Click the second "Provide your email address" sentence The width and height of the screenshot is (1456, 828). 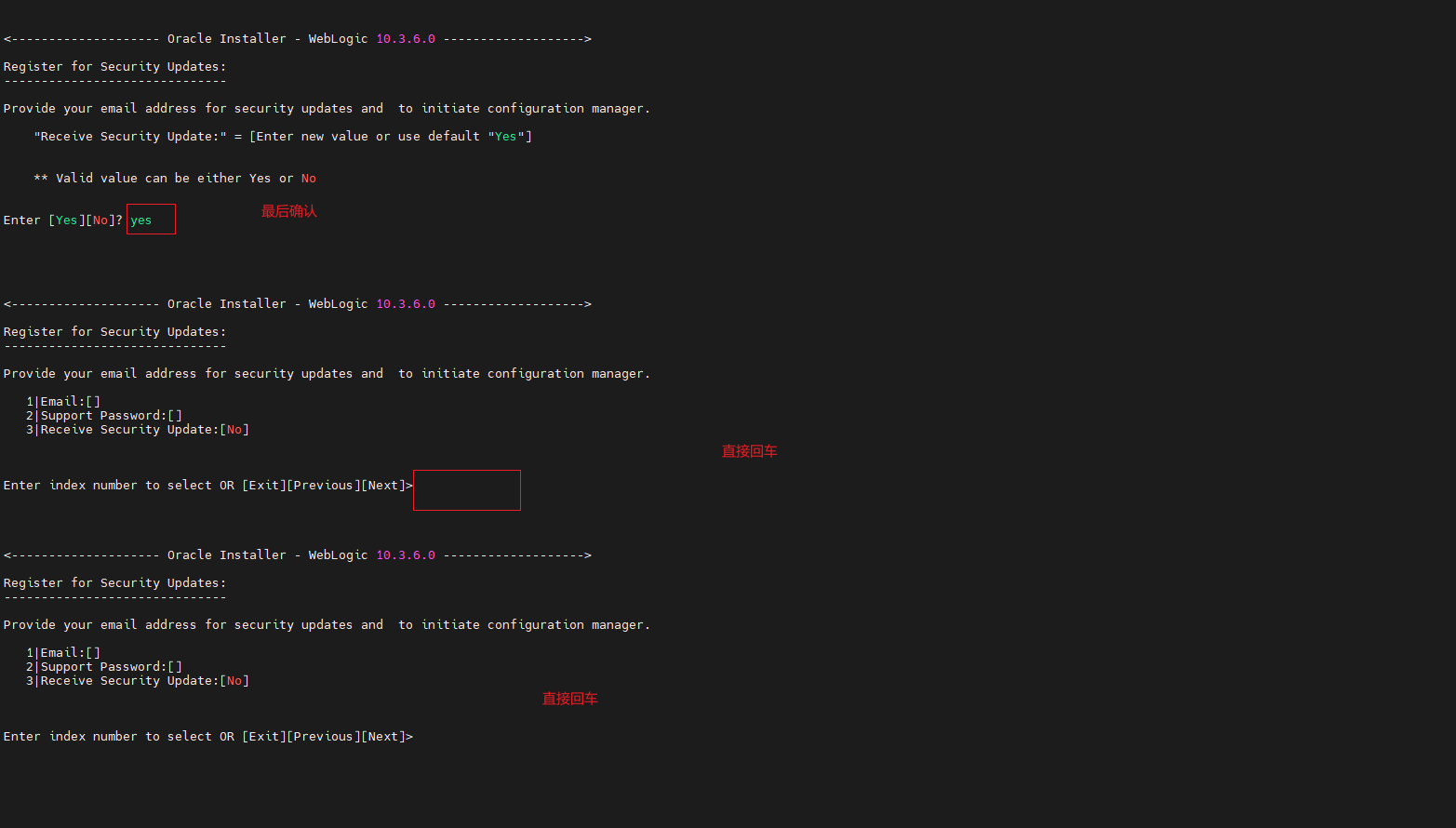tap(327, 374)
